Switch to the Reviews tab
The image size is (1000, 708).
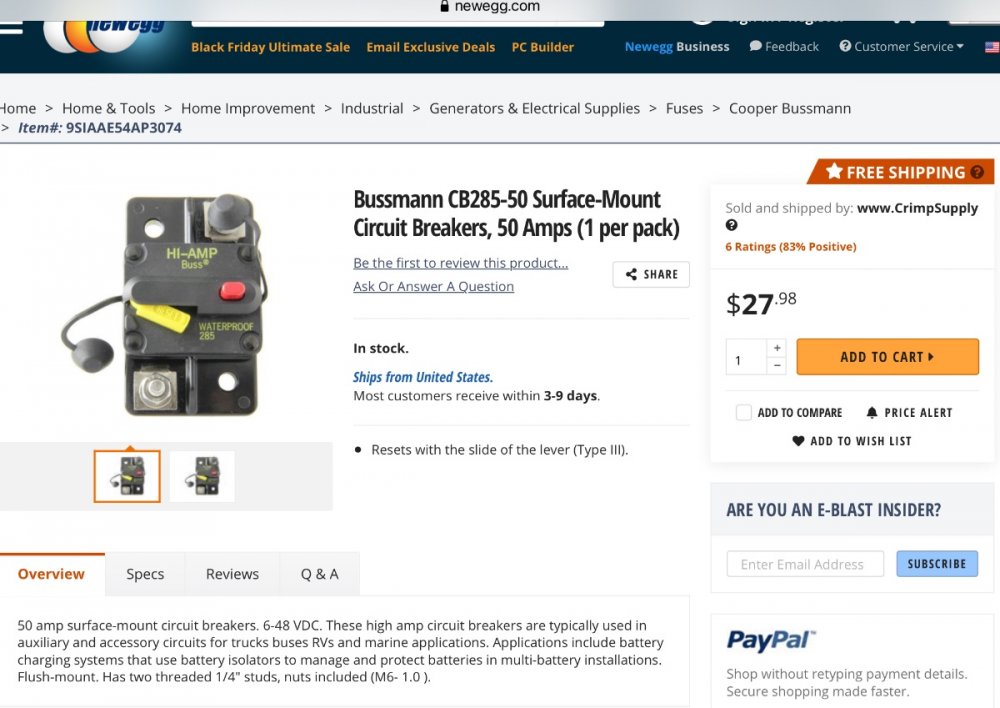[x=232, y=574]
